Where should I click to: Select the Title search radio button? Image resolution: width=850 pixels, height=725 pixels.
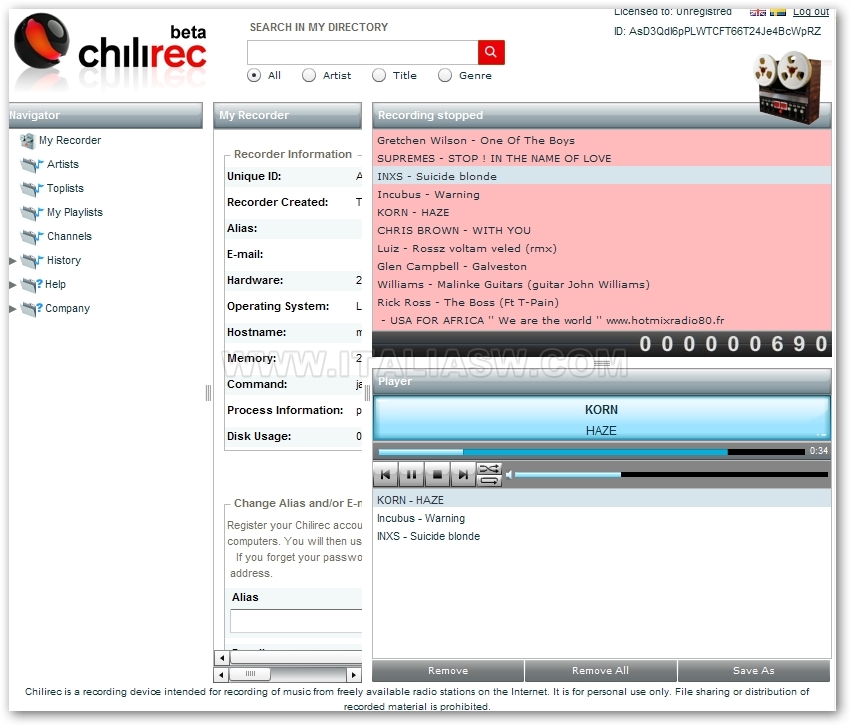click(x=379, y=75)
